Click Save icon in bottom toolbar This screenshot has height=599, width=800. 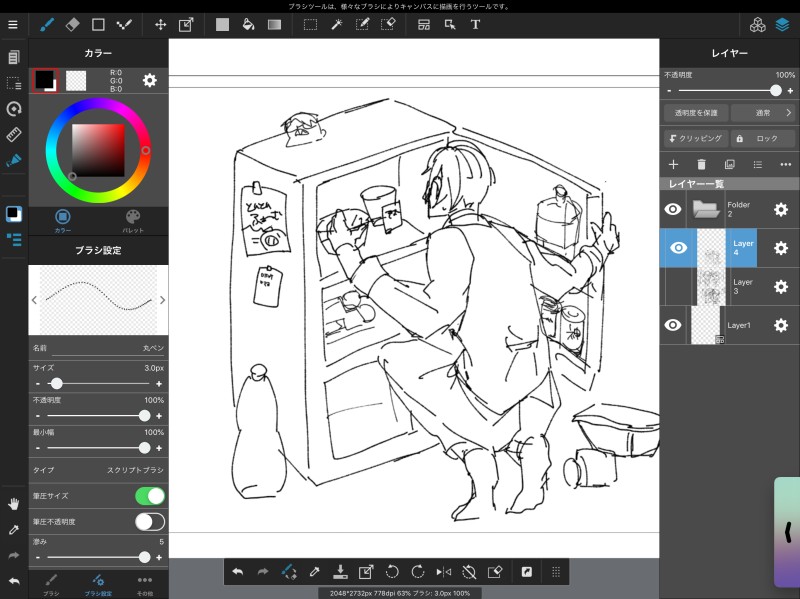pyautogui.click(x=340, y=572)
